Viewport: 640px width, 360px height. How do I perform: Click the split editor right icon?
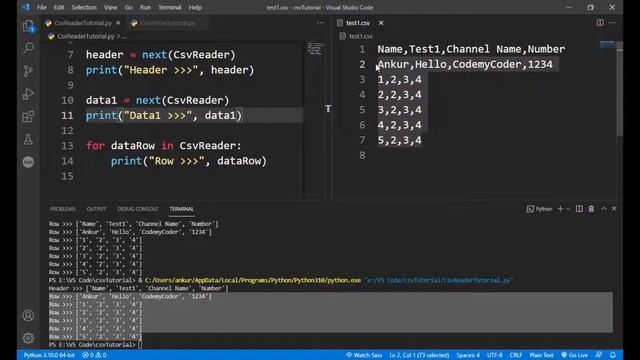pyautogui.click(x=600, y=23)
